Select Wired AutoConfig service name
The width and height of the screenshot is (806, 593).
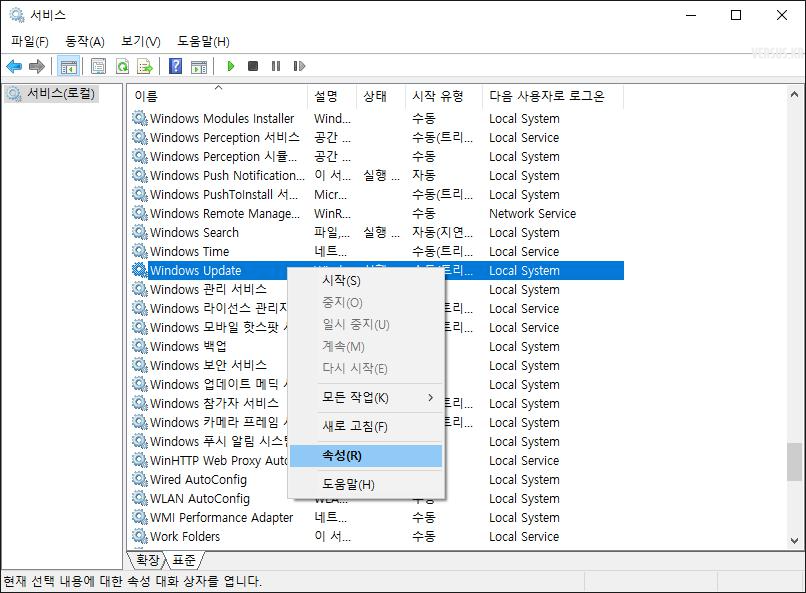click(x=198, y=479)
